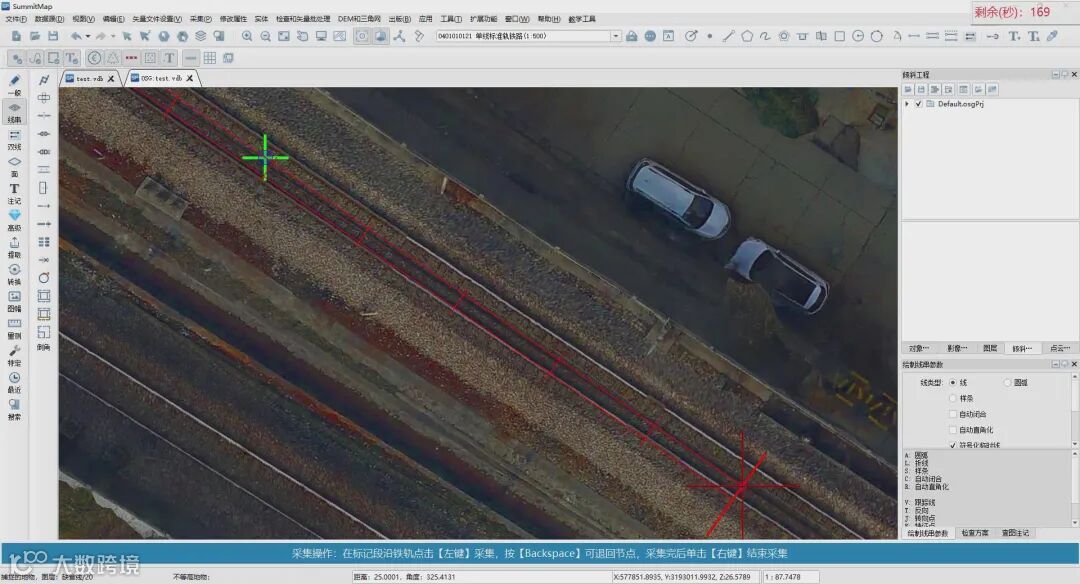Click the Save disk icon
Image resolution: width=1080 pixels, height=584 pixels.
coord(53,36)
